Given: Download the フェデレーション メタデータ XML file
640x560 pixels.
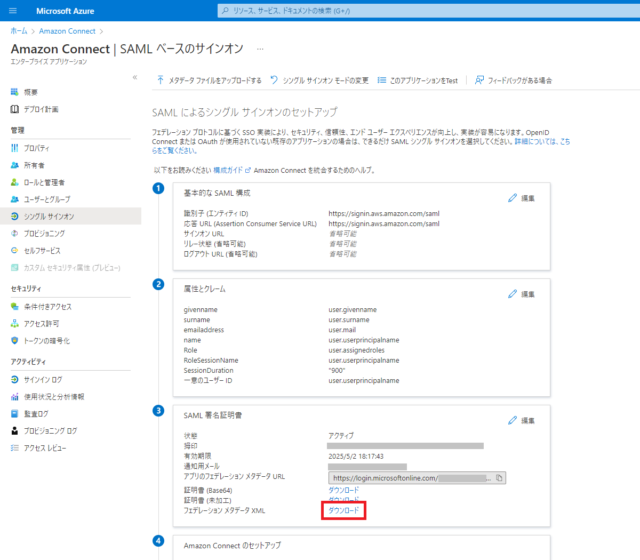Looking at the screenshot, I should coord(344,510).
